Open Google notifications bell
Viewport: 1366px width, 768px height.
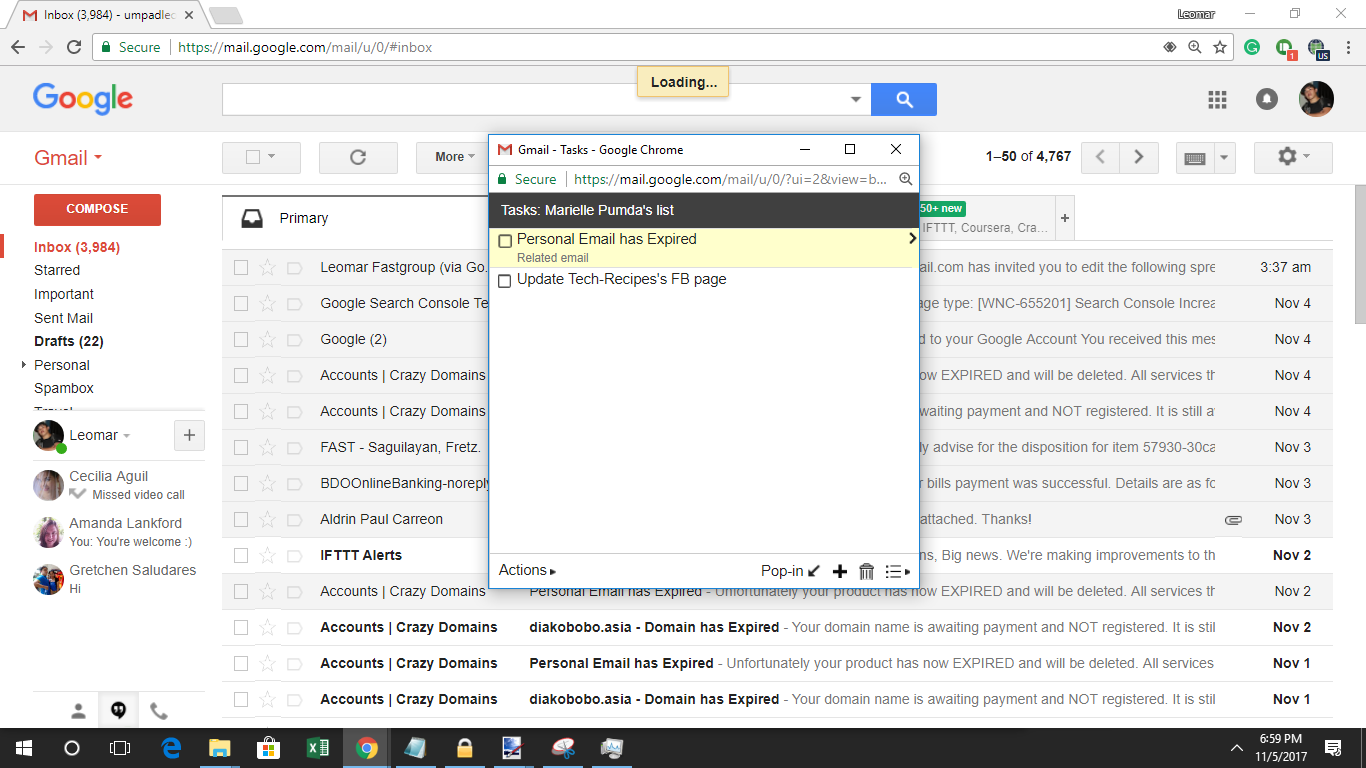(x=1267, y=99)
